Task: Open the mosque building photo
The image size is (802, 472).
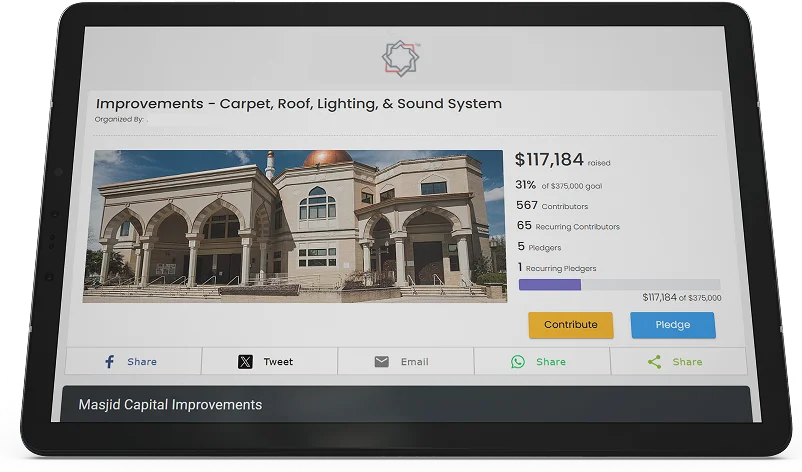Action: 299,226
